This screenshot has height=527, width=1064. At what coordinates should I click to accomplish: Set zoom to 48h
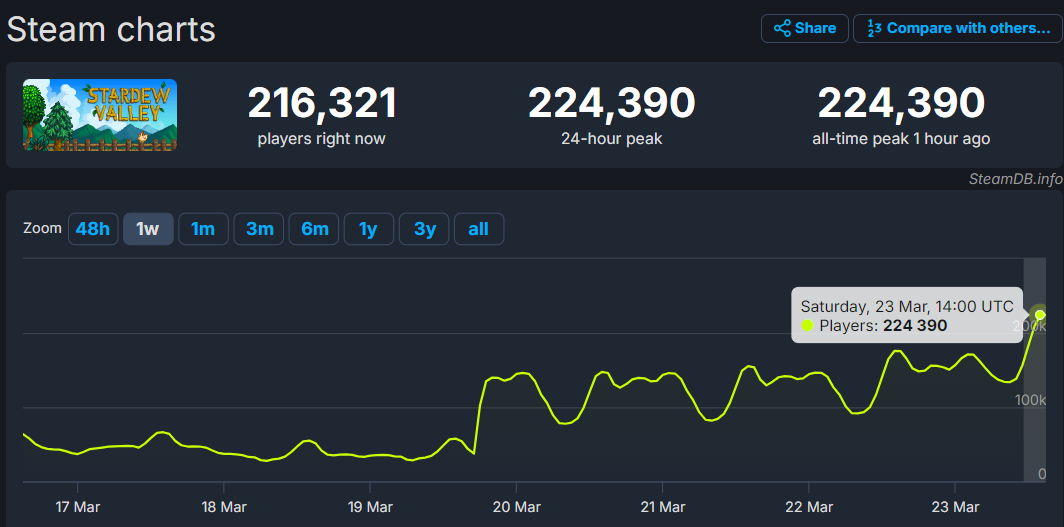(93, 229)
